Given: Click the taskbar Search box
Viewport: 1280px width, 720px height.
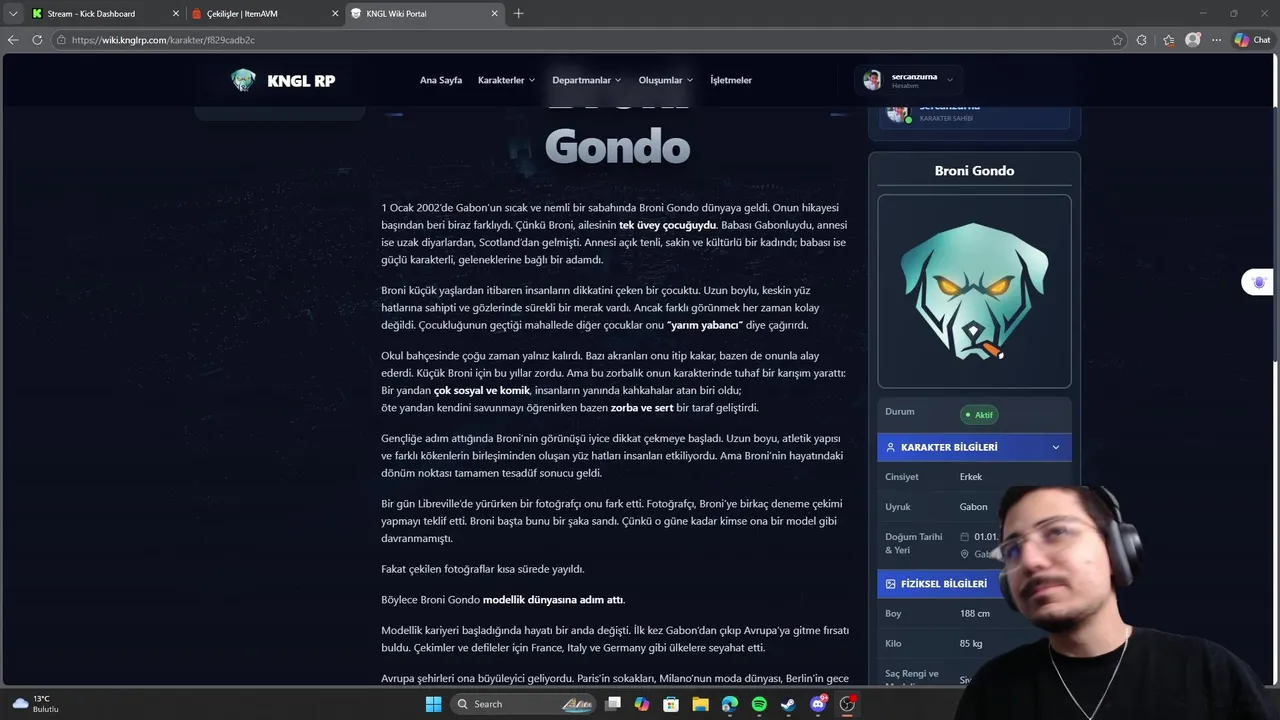Looking at the screenshot, I should 525,704.
